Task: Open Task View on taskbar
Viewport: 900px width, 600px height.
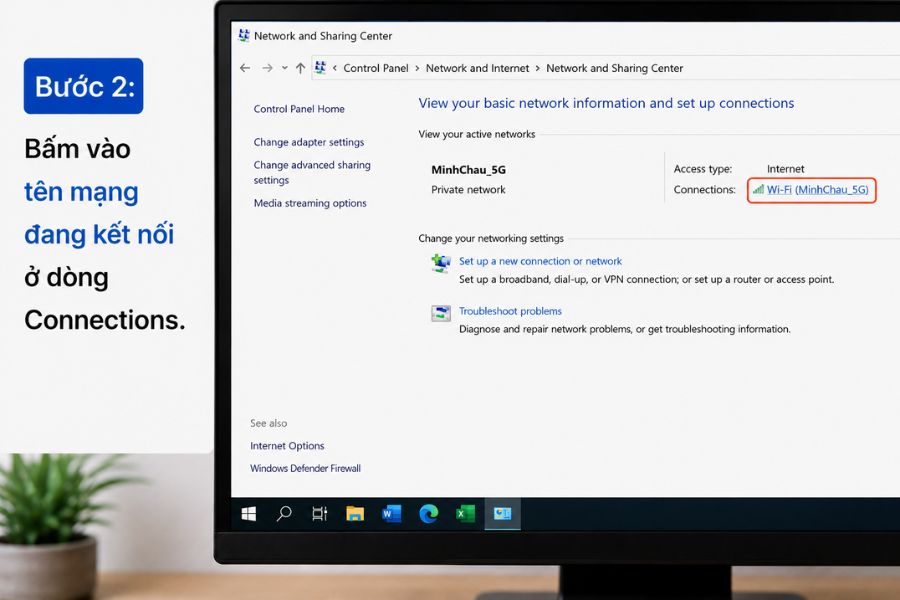Action: (319, 514)
